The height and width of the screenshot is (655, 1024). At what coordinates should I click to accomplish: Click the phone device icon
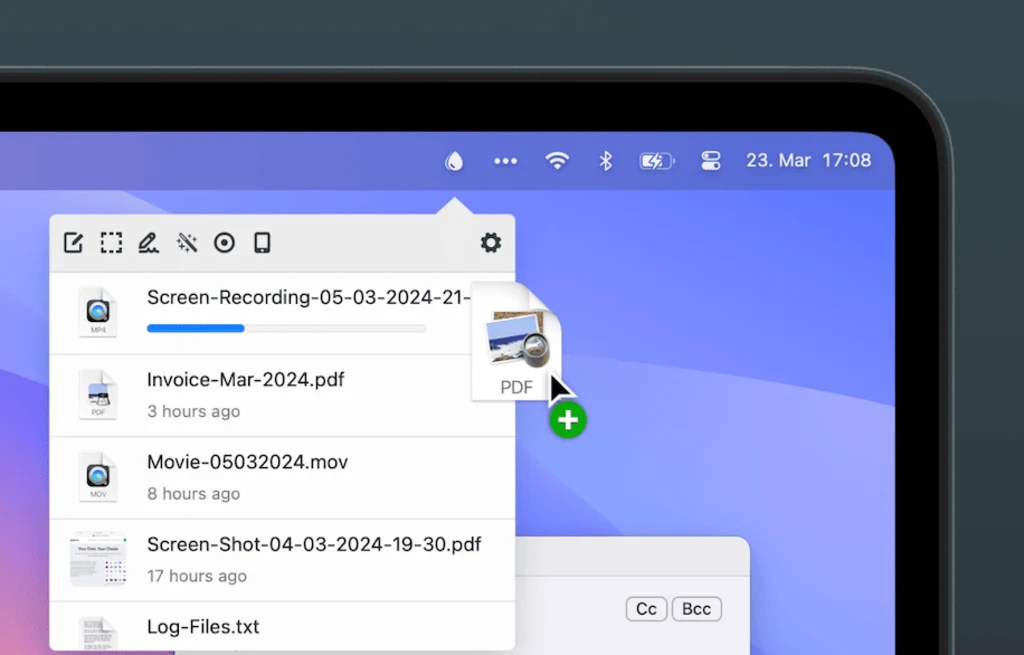(262, 243)
